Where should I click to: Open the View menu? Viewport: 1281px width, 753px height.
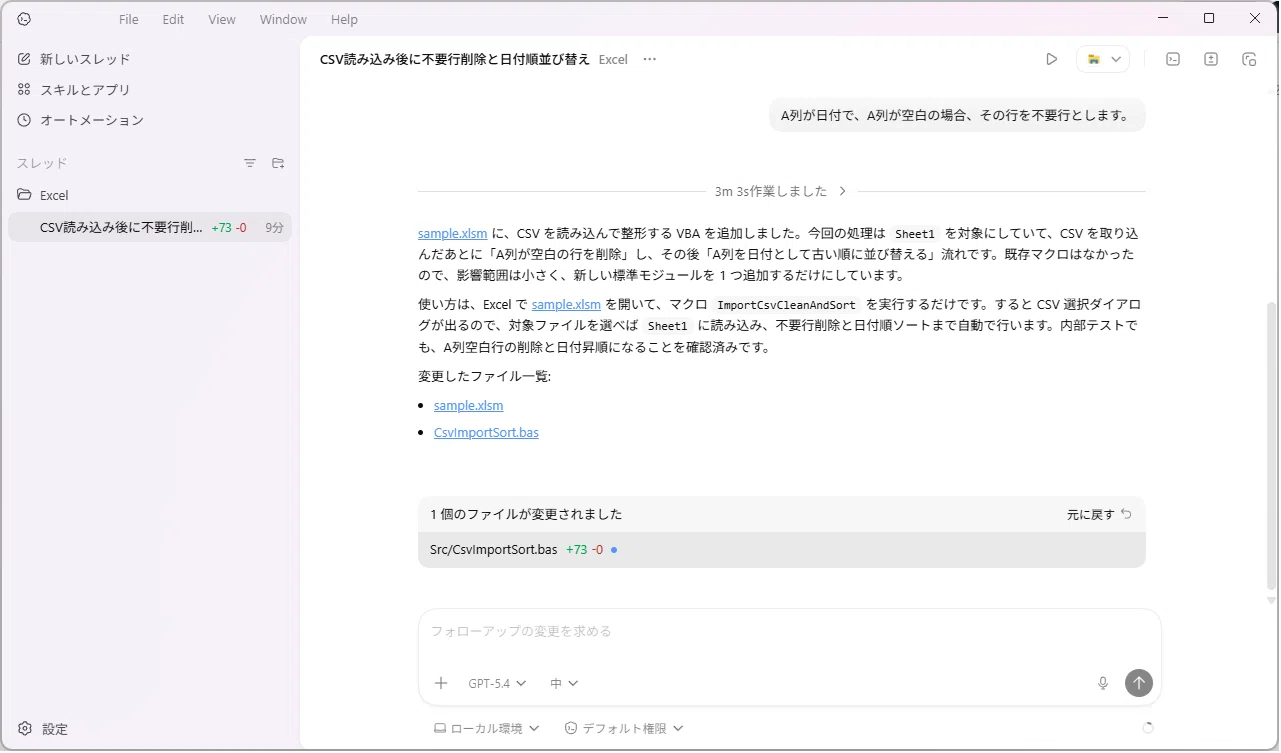pos(222,19)
